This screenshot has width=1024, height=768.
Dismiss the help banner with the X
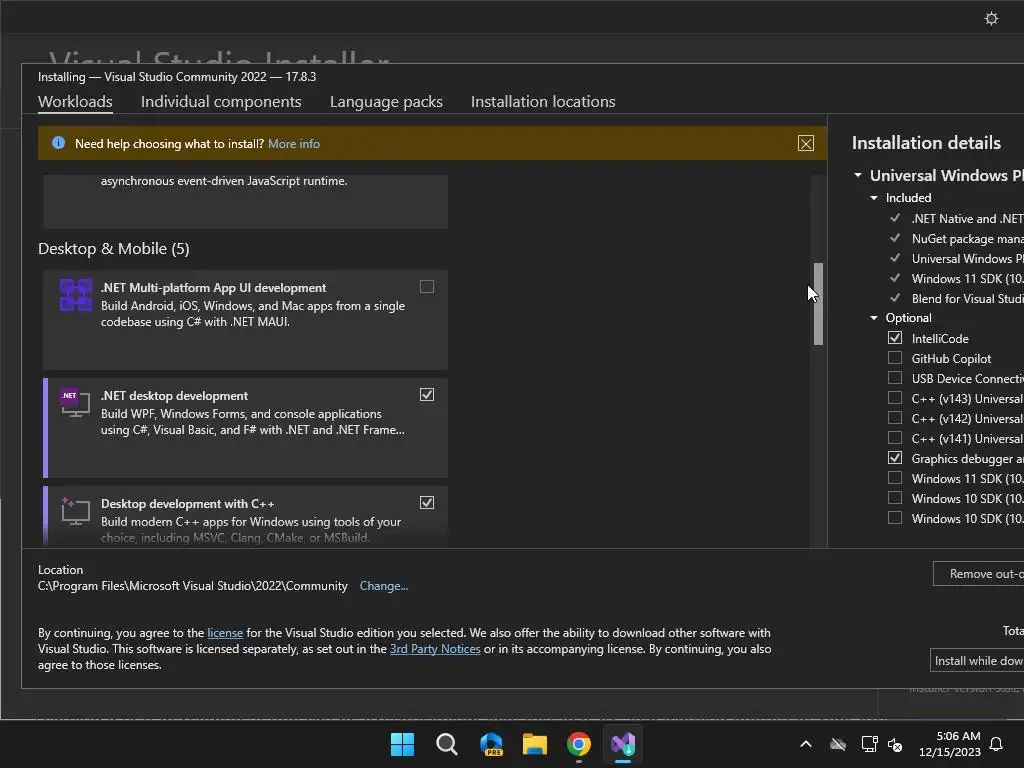805,143
